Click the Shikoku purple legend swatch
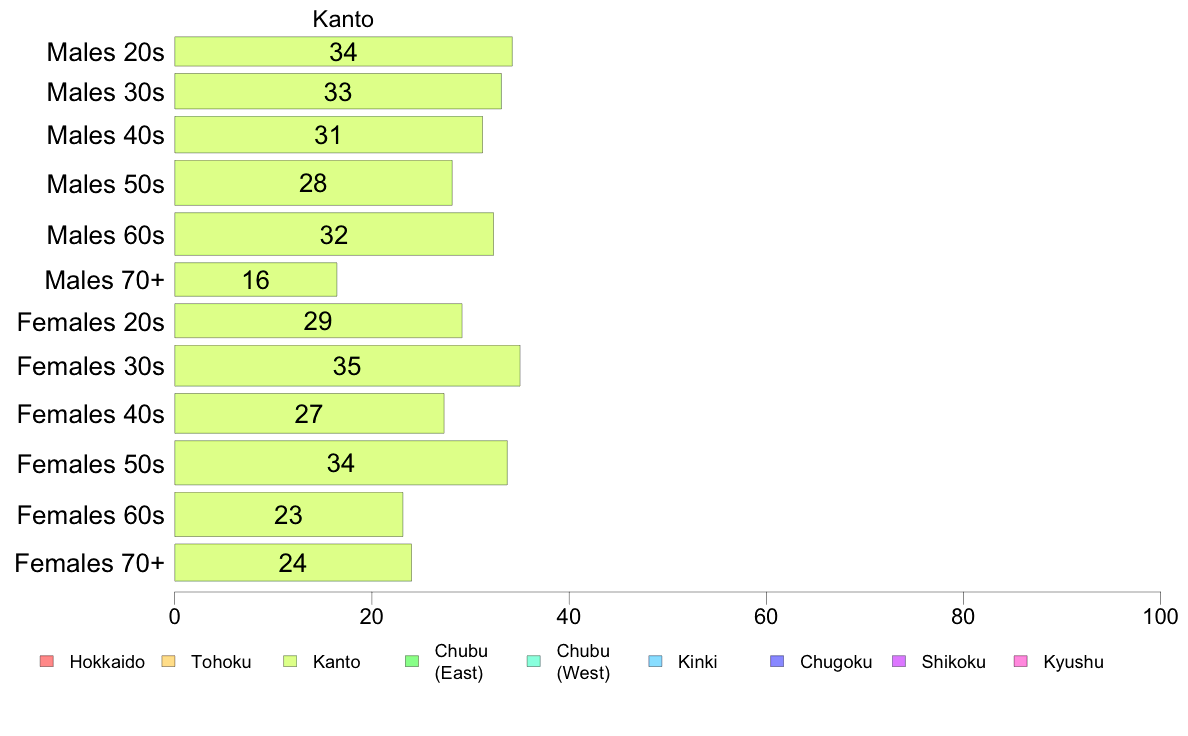This screenshot has height=736, width=1188. (899, 661)
